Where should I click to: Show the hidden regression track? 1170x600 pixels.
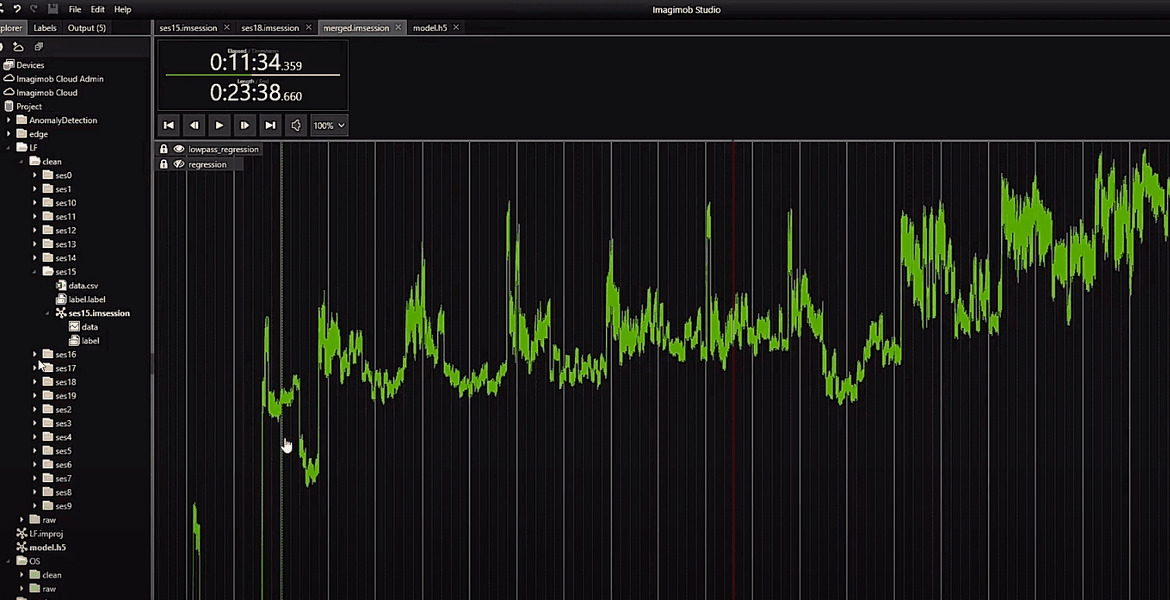tap(179, 164)
